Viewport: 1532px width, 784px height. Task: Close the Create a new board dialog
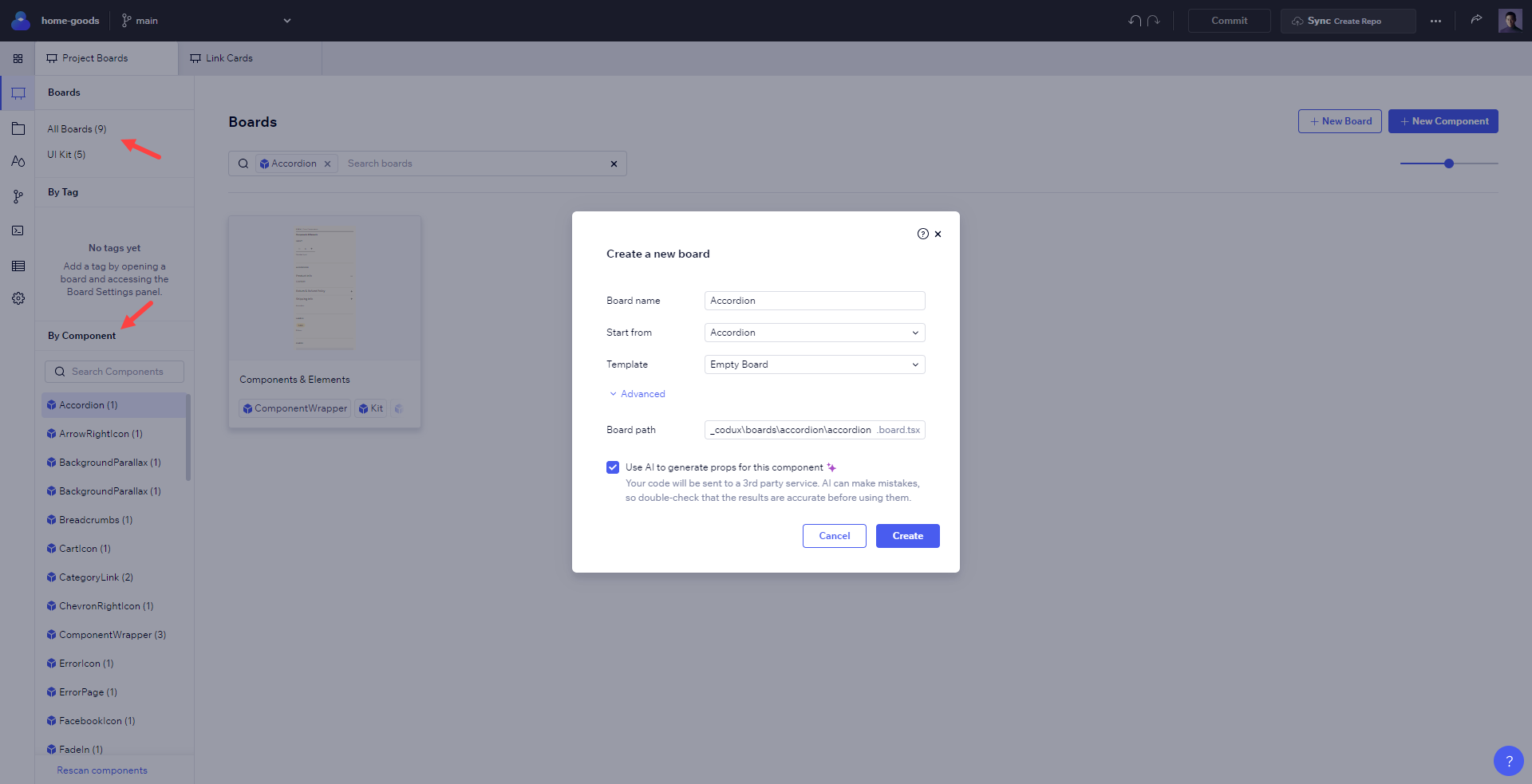click(938, 234)
